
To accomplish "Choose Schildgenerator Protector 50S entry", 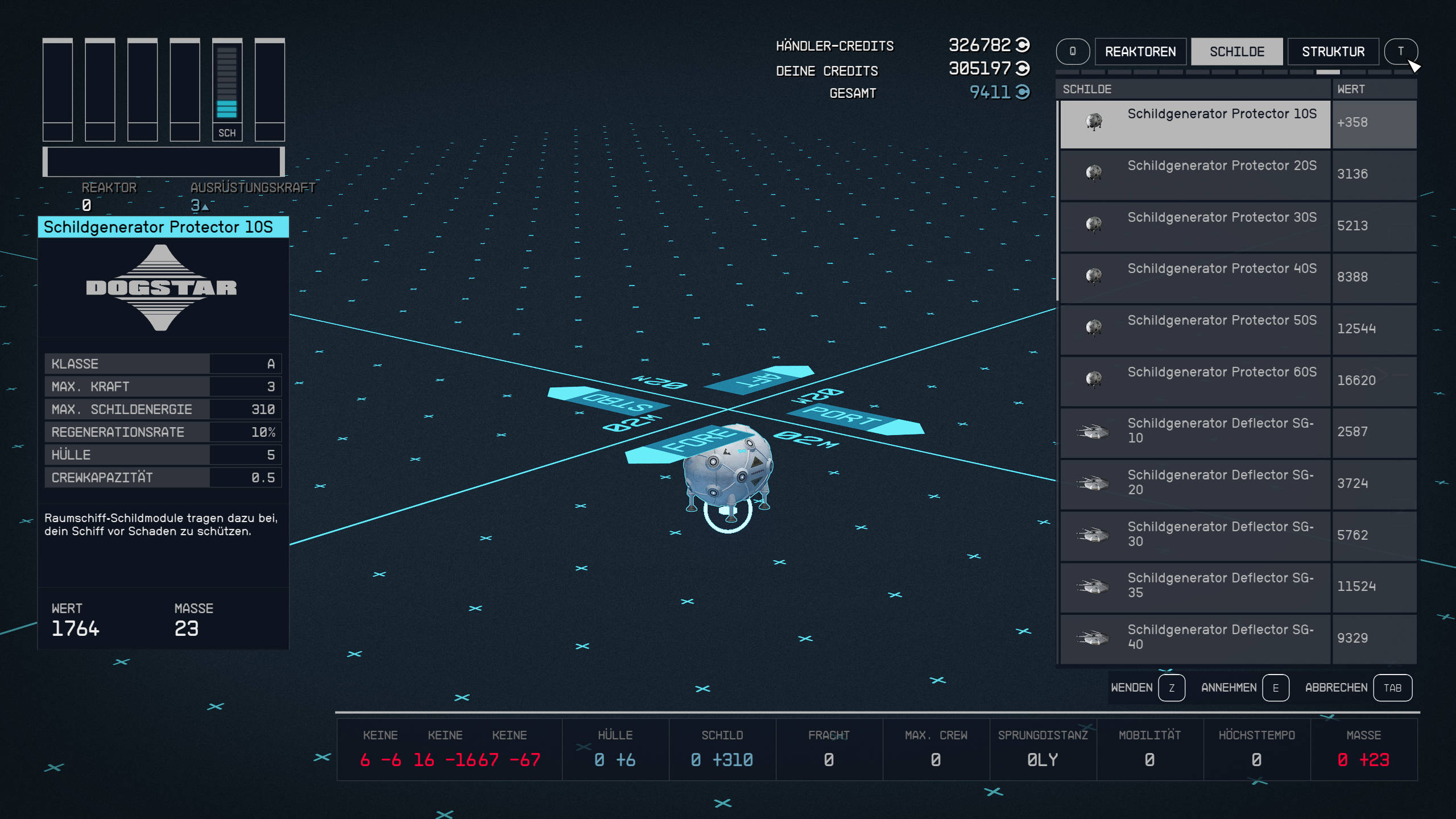I will [x=1222, y=321].
